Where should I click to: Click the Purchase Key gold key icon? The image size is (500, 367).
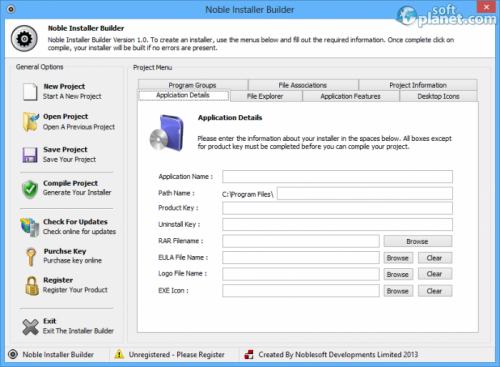point(31,256)
